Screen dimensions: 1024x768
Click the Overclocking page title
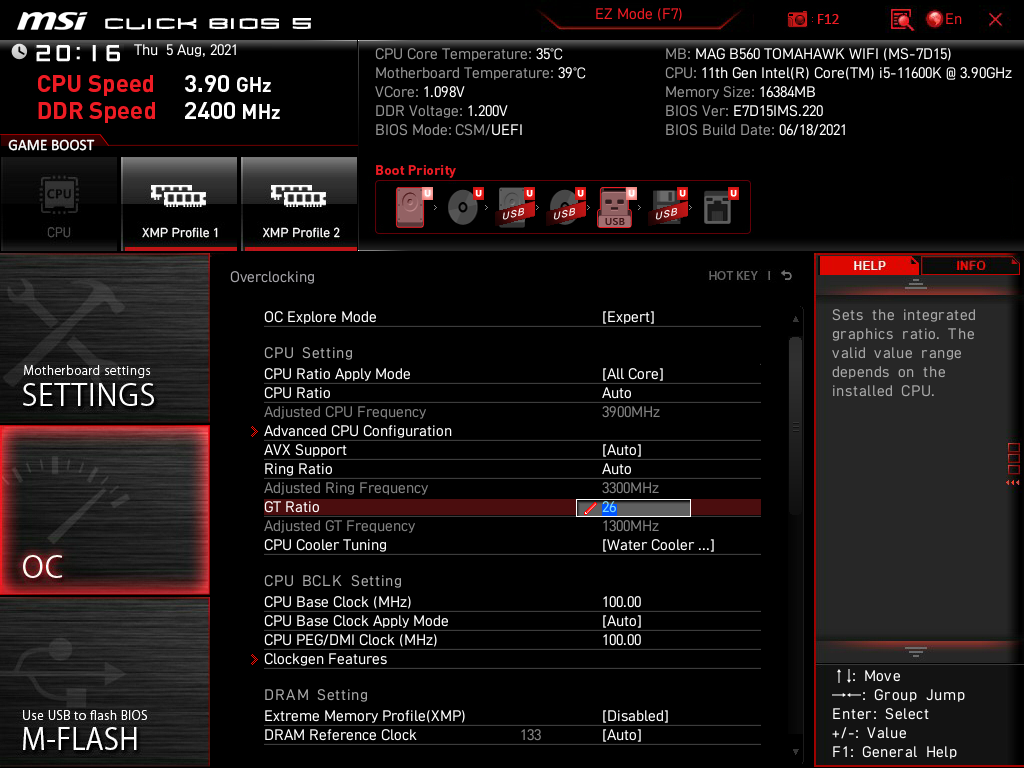(272, 277)
